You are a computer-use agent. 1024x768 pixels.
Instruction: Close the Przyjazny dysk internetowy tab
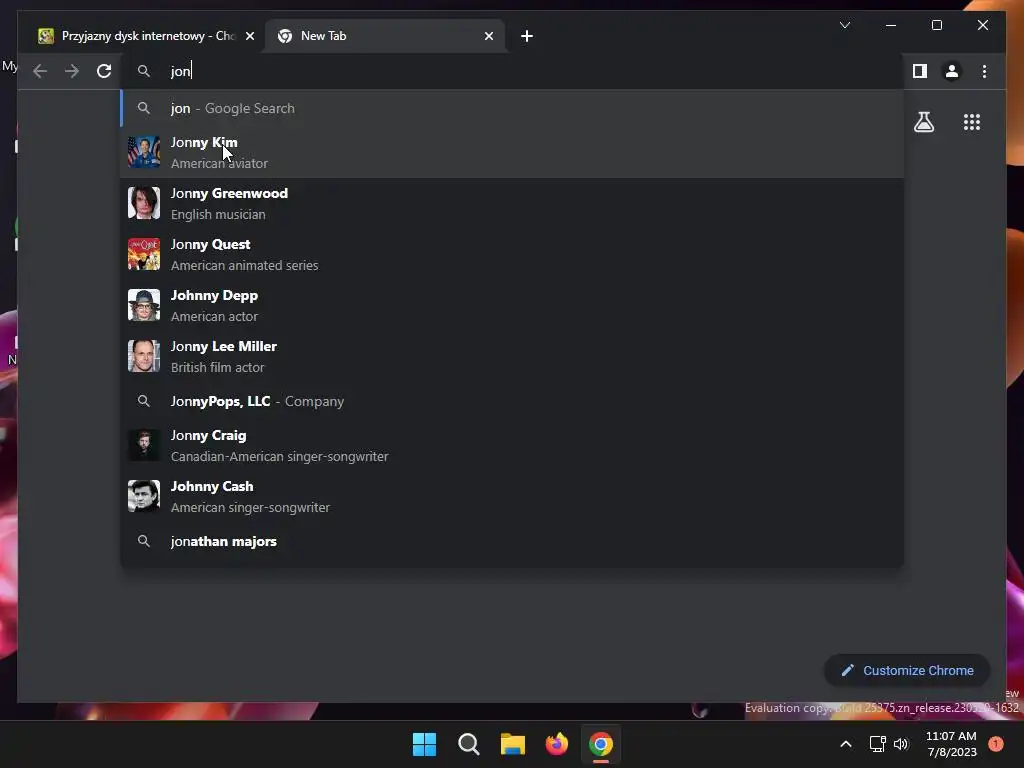(249, 36)
